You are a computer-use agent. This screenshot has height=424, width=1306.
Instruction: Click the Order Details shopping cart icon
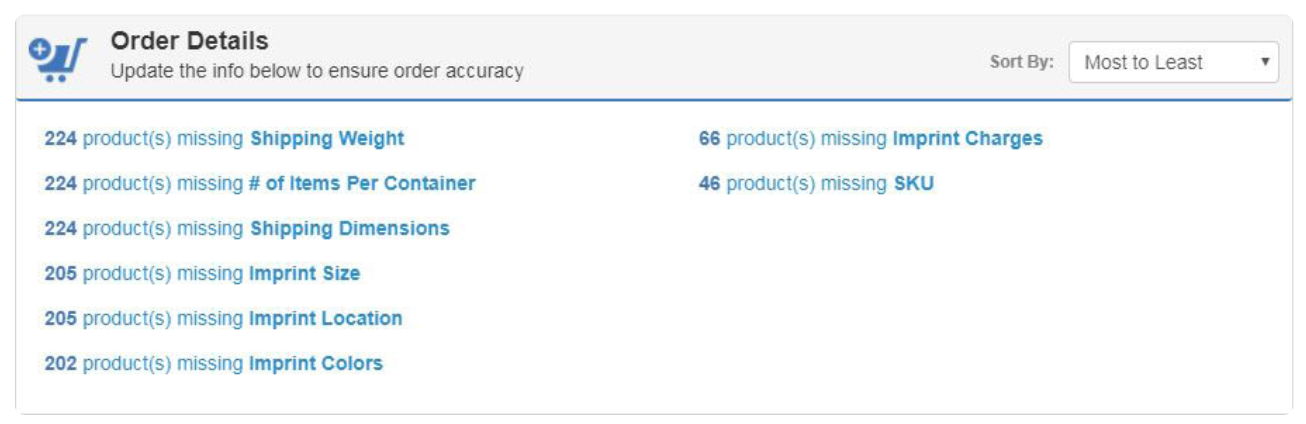57,60
